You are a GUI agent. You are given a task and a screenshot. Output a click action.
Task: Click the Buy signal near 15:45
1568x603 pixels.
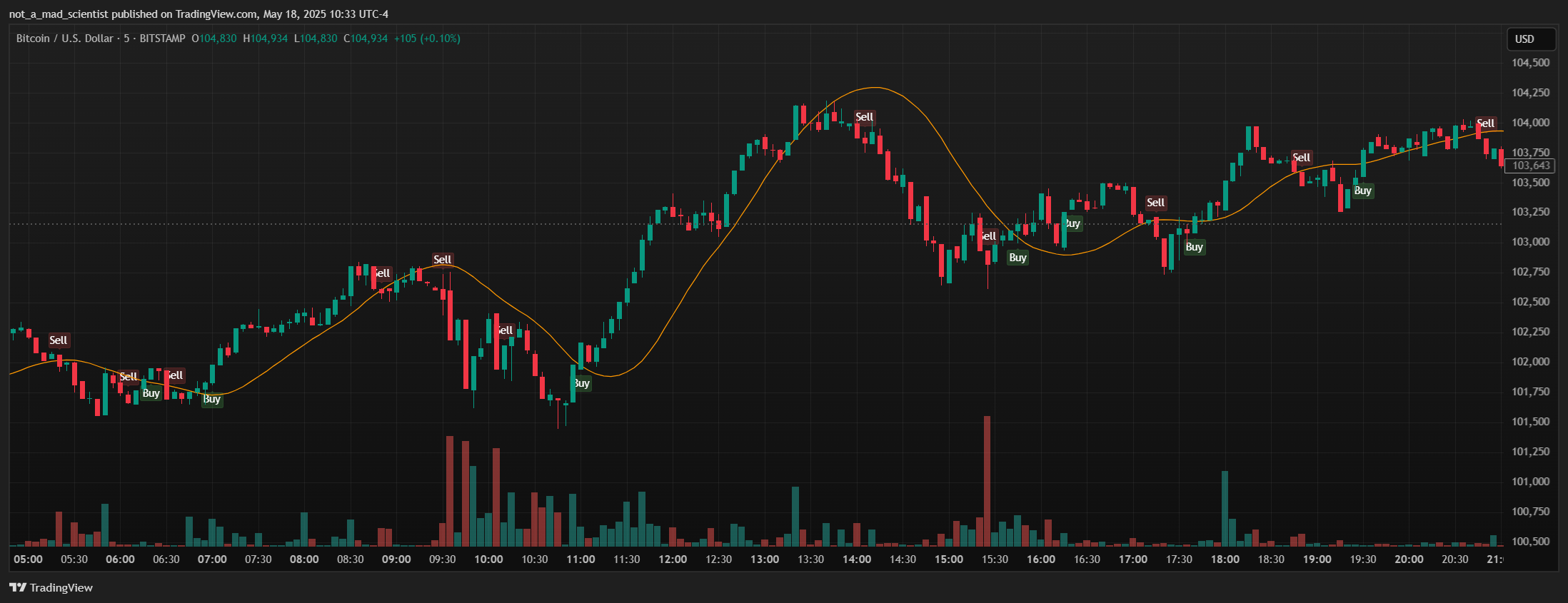pos(1018,258)
